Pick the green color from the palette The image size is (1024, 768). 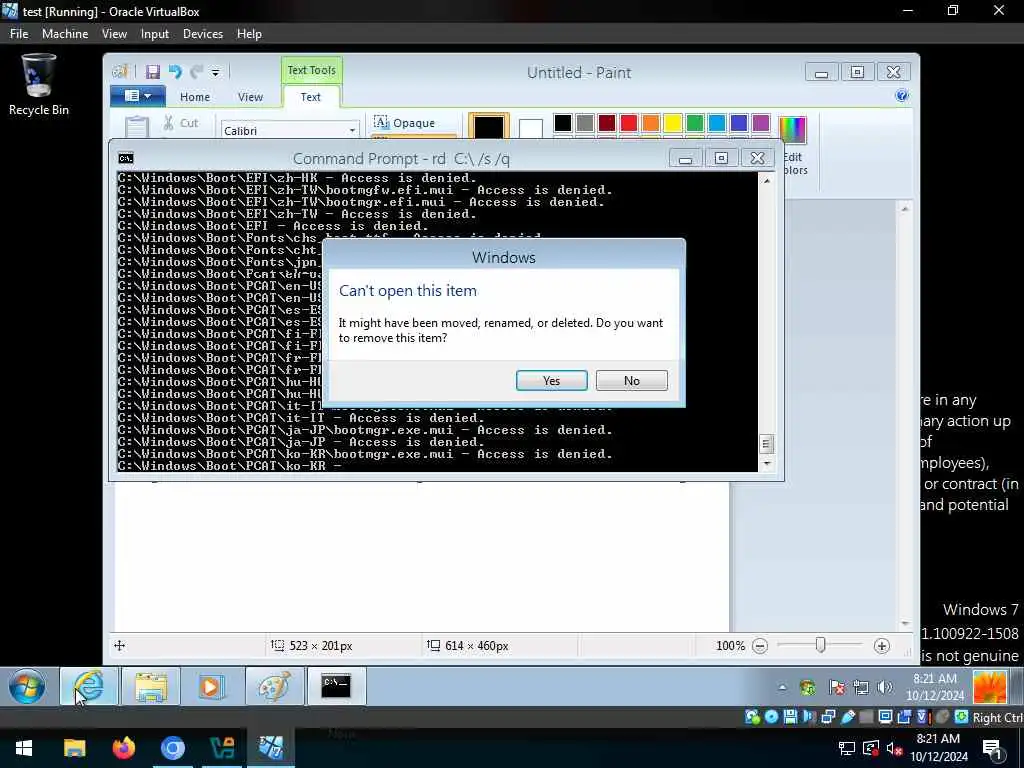pos(695,123)
